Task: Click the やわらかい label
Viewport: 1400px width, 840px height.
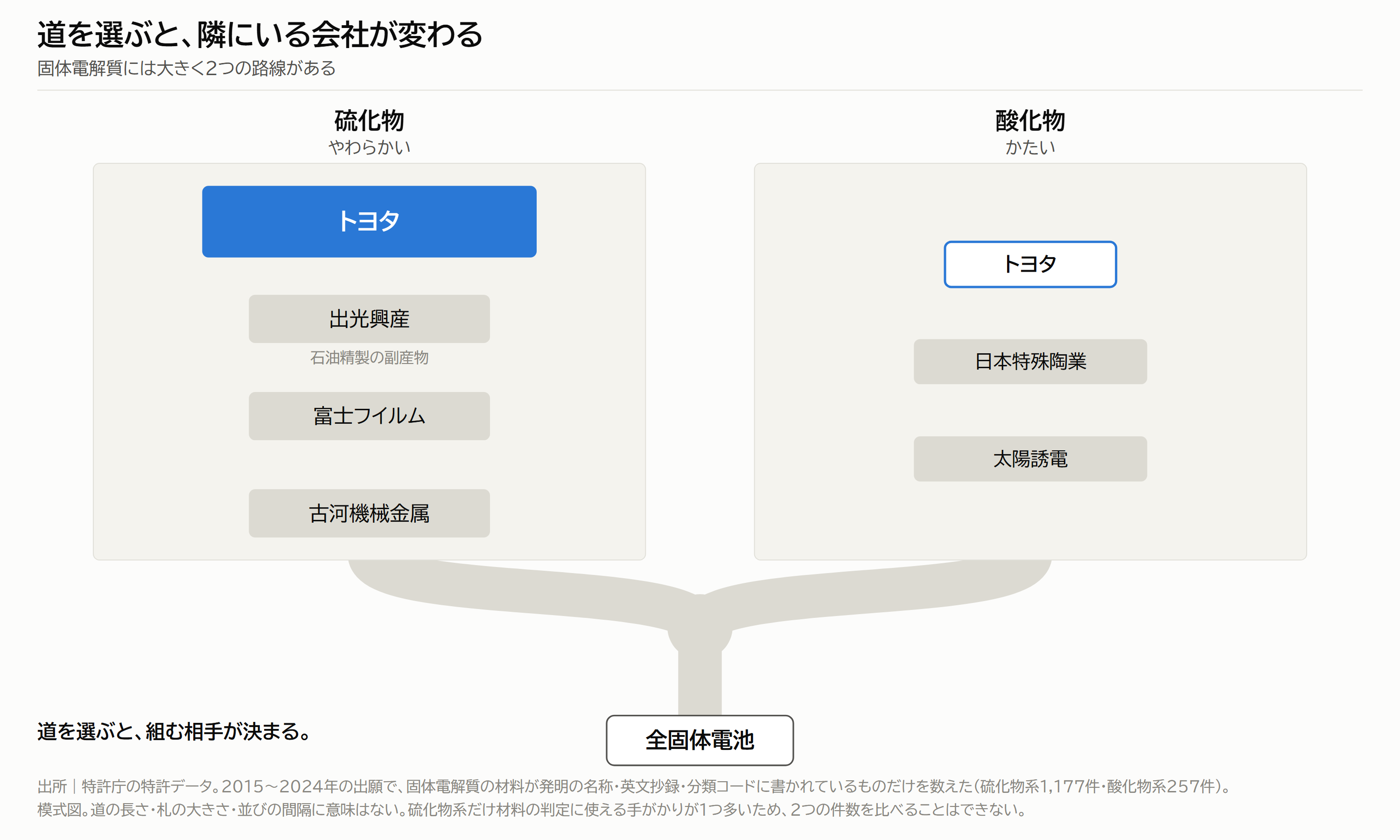Action: [x=369, y=148]
